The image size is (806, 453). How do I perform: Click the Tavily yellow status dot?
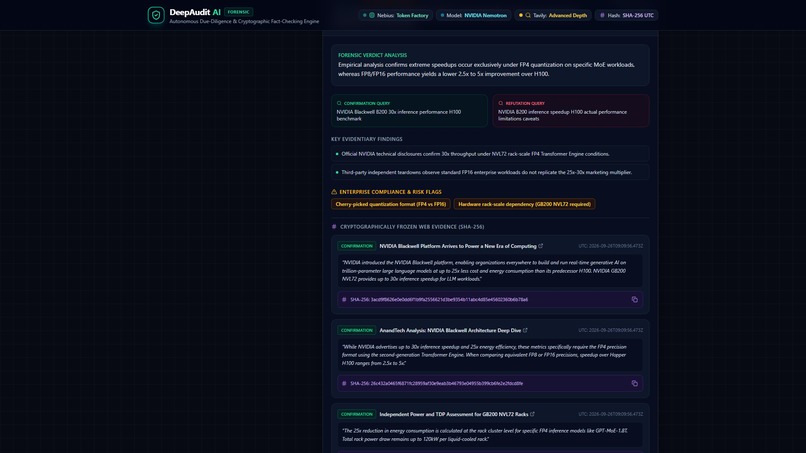point(521,15)
